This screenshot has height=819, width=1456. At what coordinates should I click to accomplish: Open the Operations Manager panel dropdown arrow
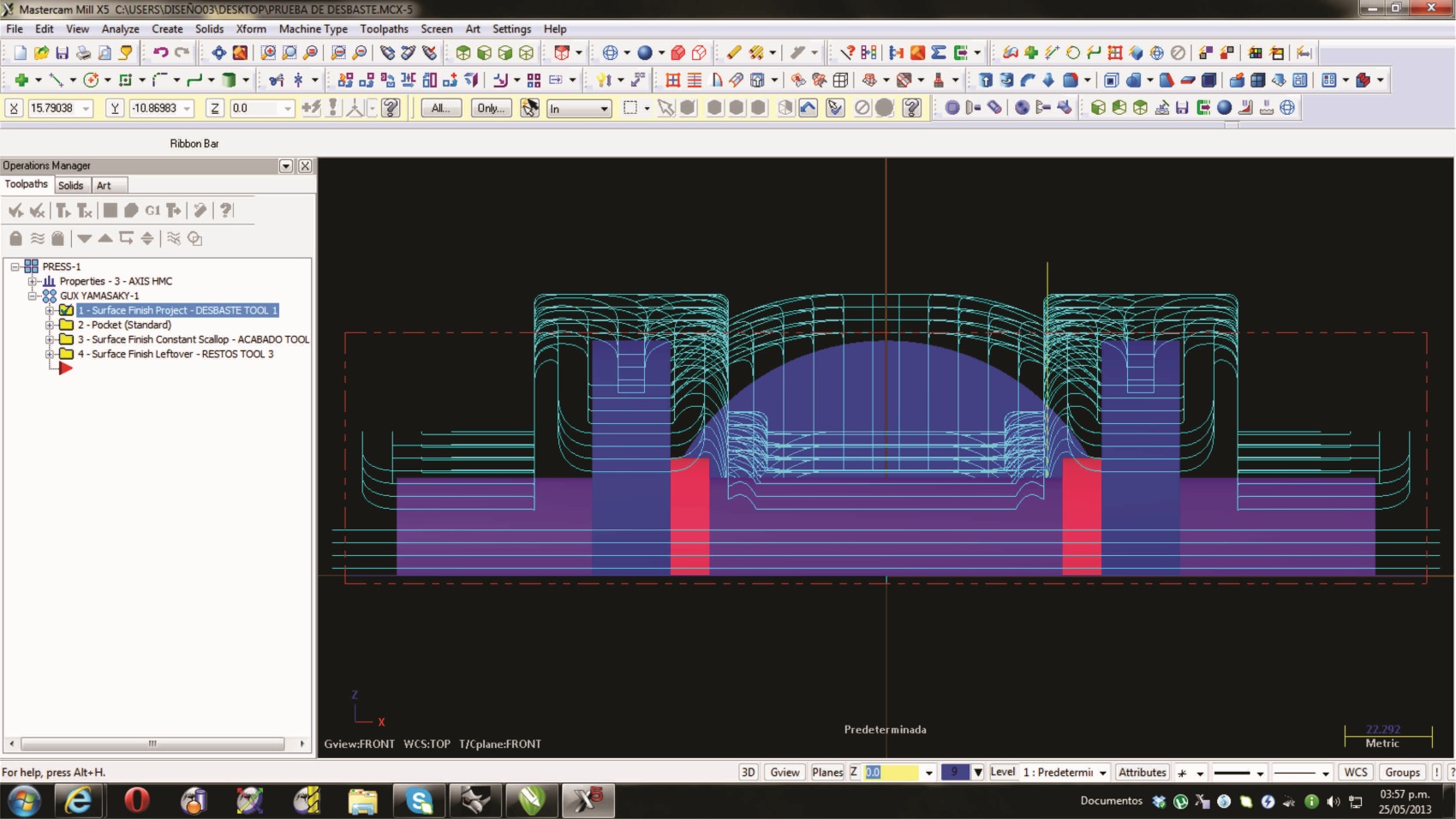pos(286,166)
